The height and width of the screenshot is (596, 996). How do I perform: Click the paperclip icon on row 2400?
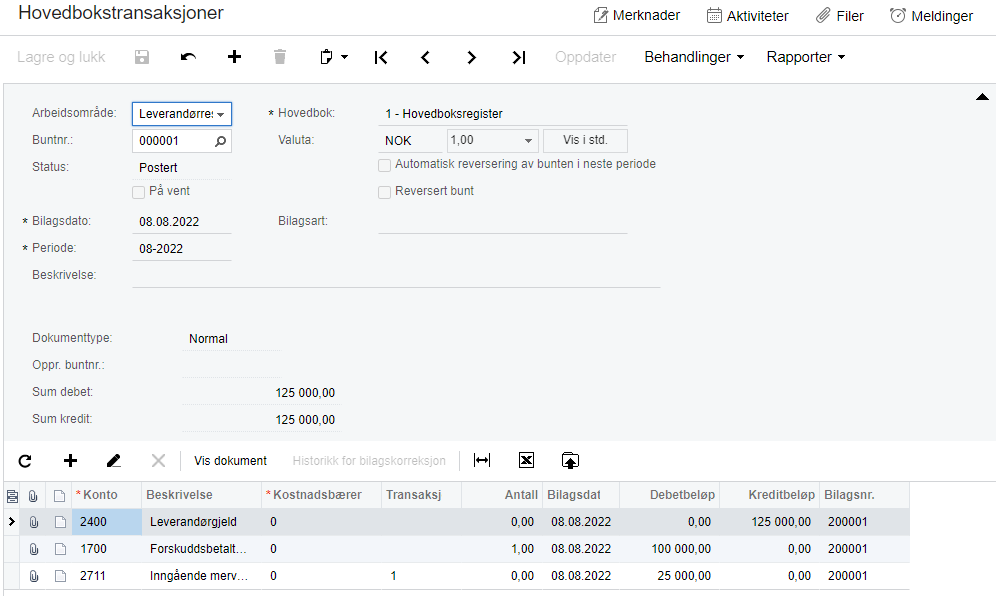34,522
